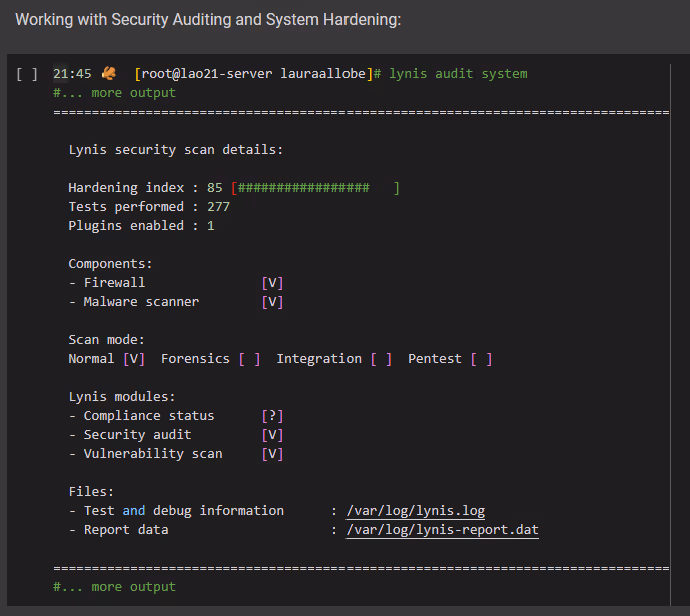This screenshot has height=616, width=690.
Task: Select the Normal scan mode box
Action: tap(134, 359)
